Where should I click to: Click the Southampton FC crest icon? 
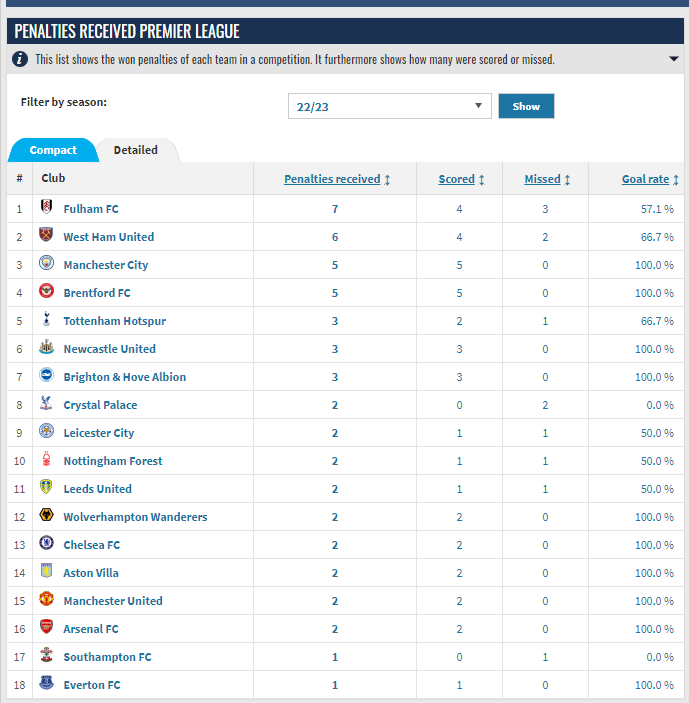tap(46, 655)
